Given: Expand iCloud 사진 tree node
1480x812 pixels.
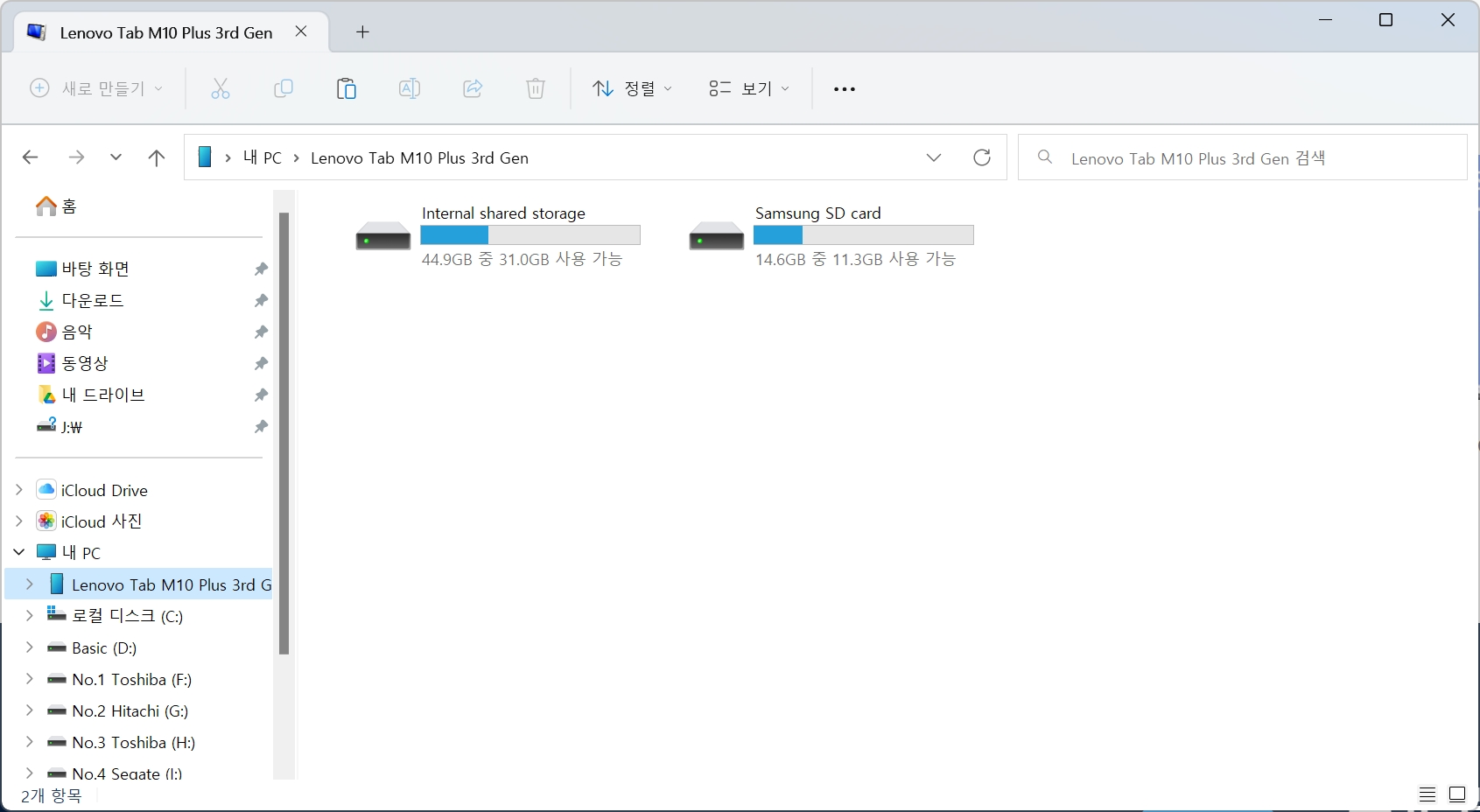Looking at the screenshot, I should point(19,521).
